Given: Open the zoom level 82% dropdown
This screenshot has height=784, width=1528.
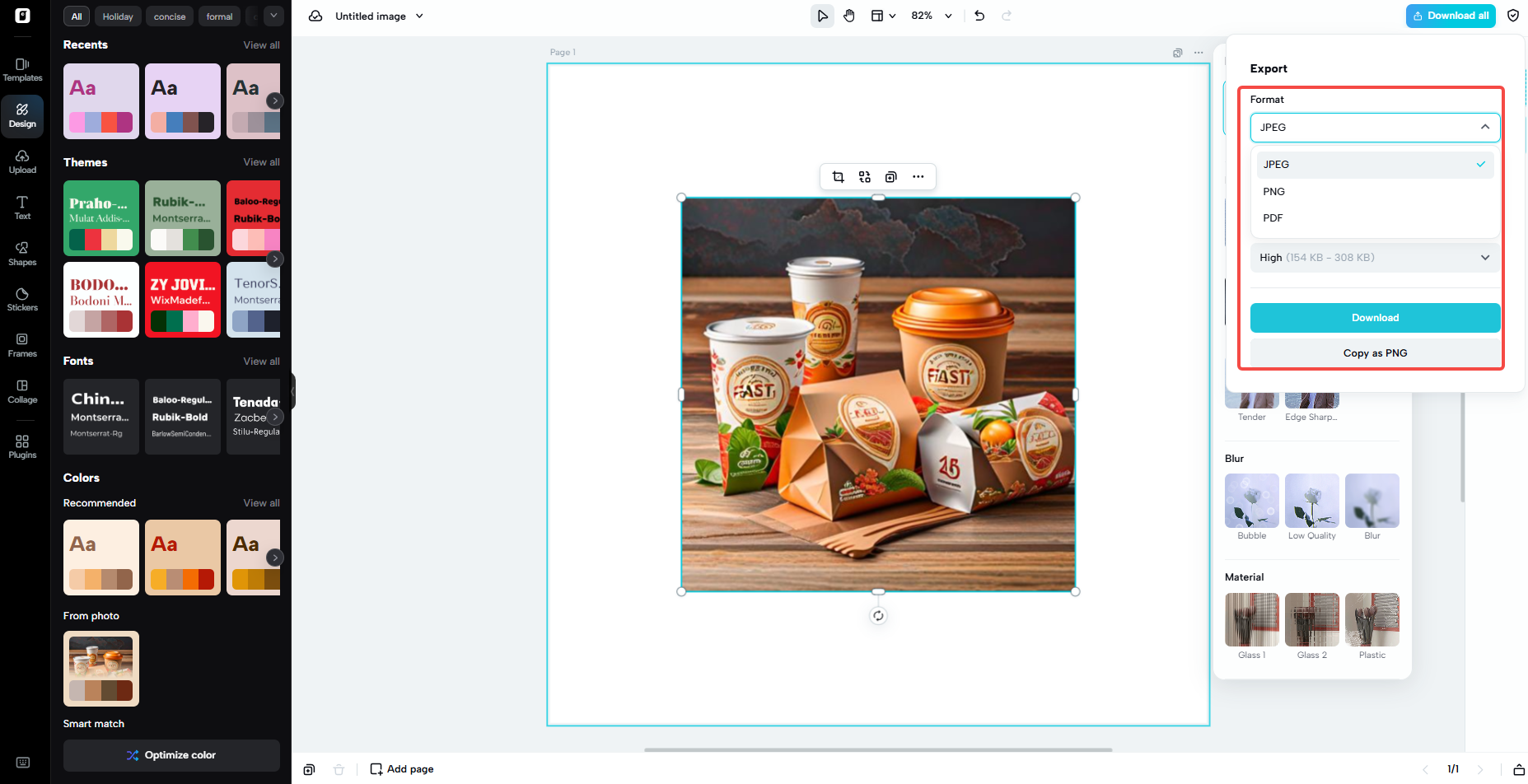Looking at the screenshot, I should click(931, 15).
